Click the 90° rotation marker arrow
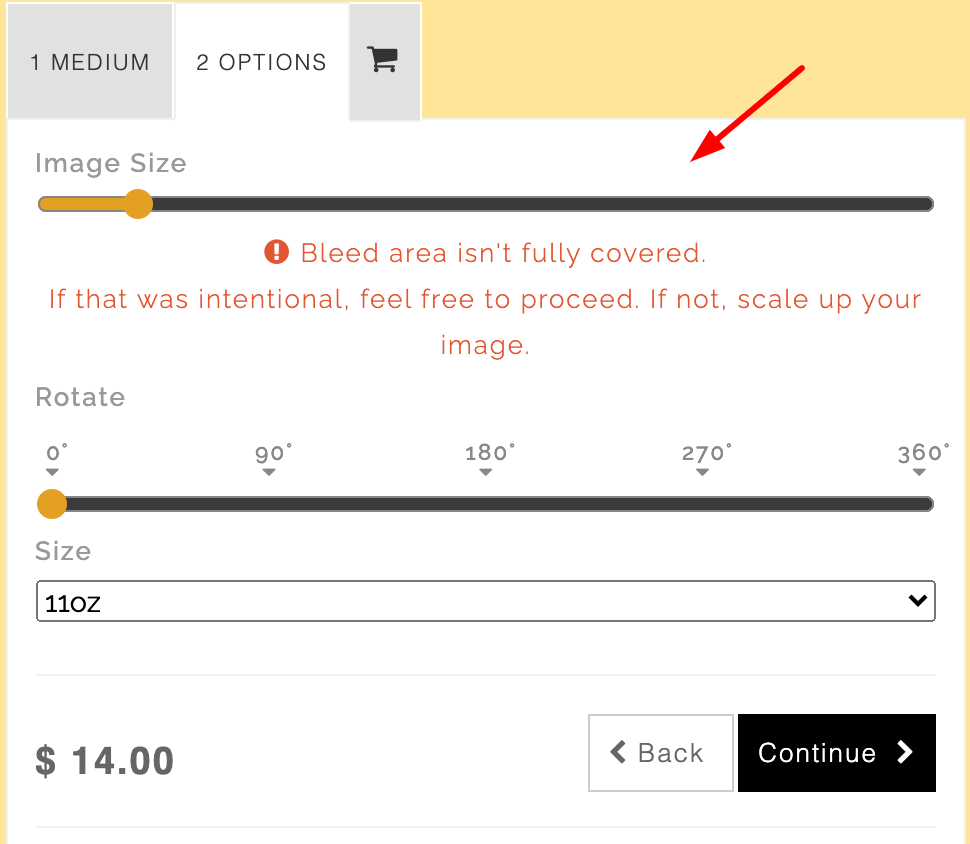The image size is (970, 844). click(269, 472)
